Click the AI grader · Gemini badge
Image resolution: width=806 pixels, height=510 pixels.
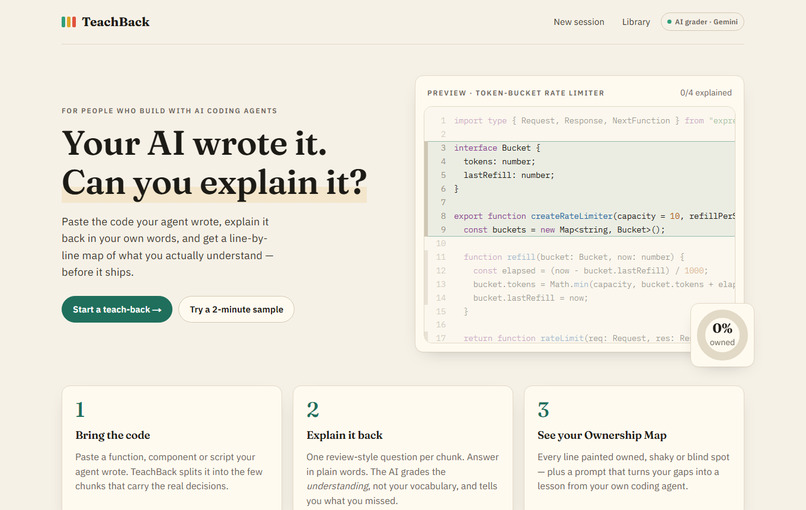click(x=702, y=22)
